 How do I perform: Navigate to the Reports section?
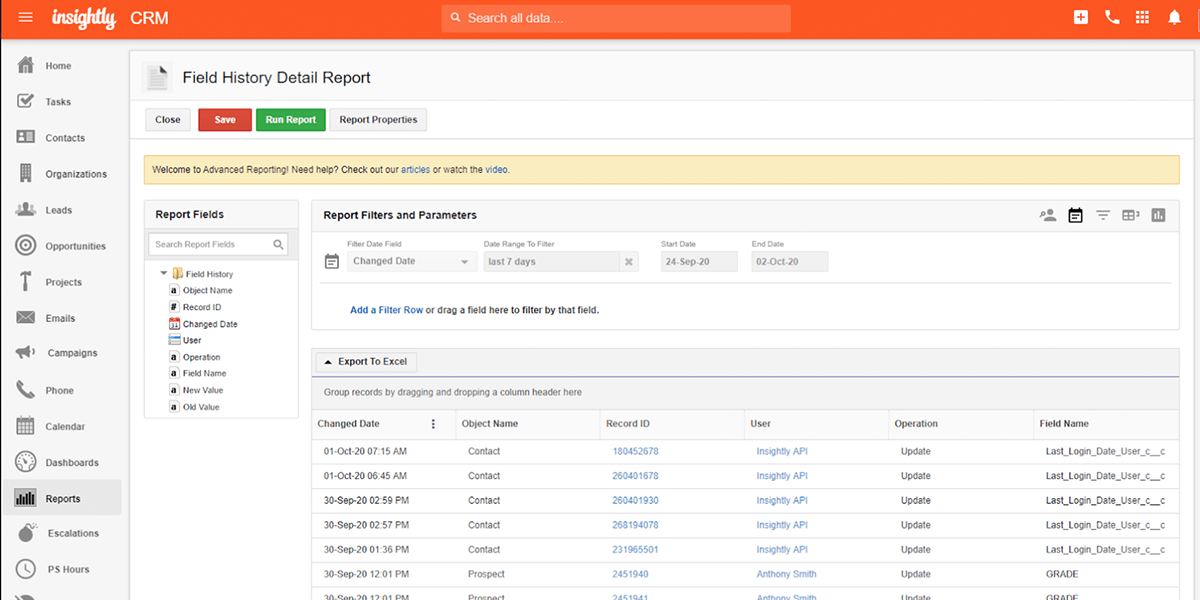pyautogui.click(x=62, y=497)
